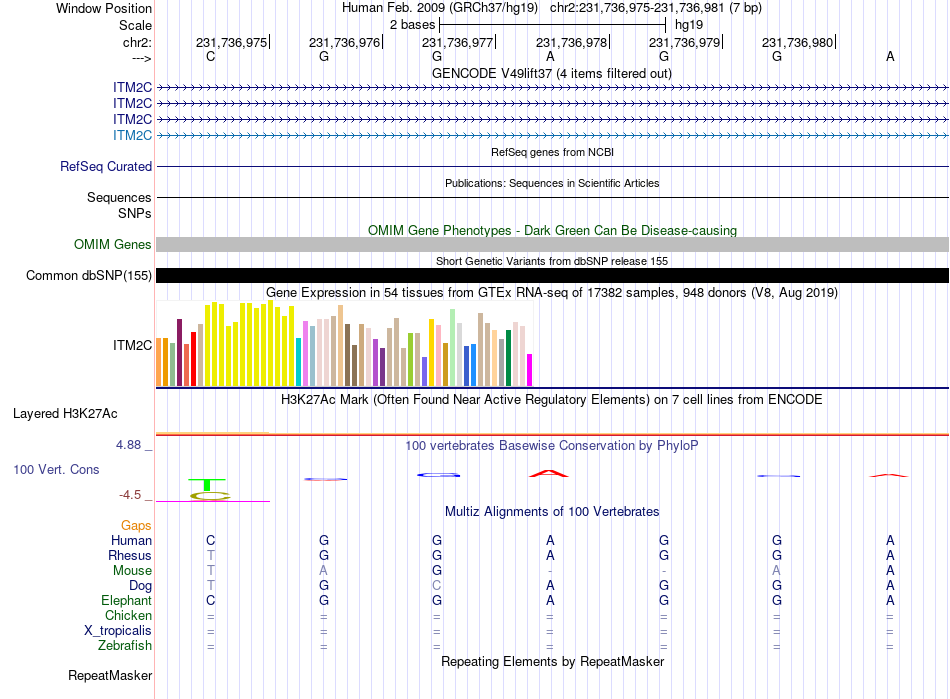Viewport: 950px width, 699px height.
Task: Click the 2 bases scale bar
Action: [553, 24]
